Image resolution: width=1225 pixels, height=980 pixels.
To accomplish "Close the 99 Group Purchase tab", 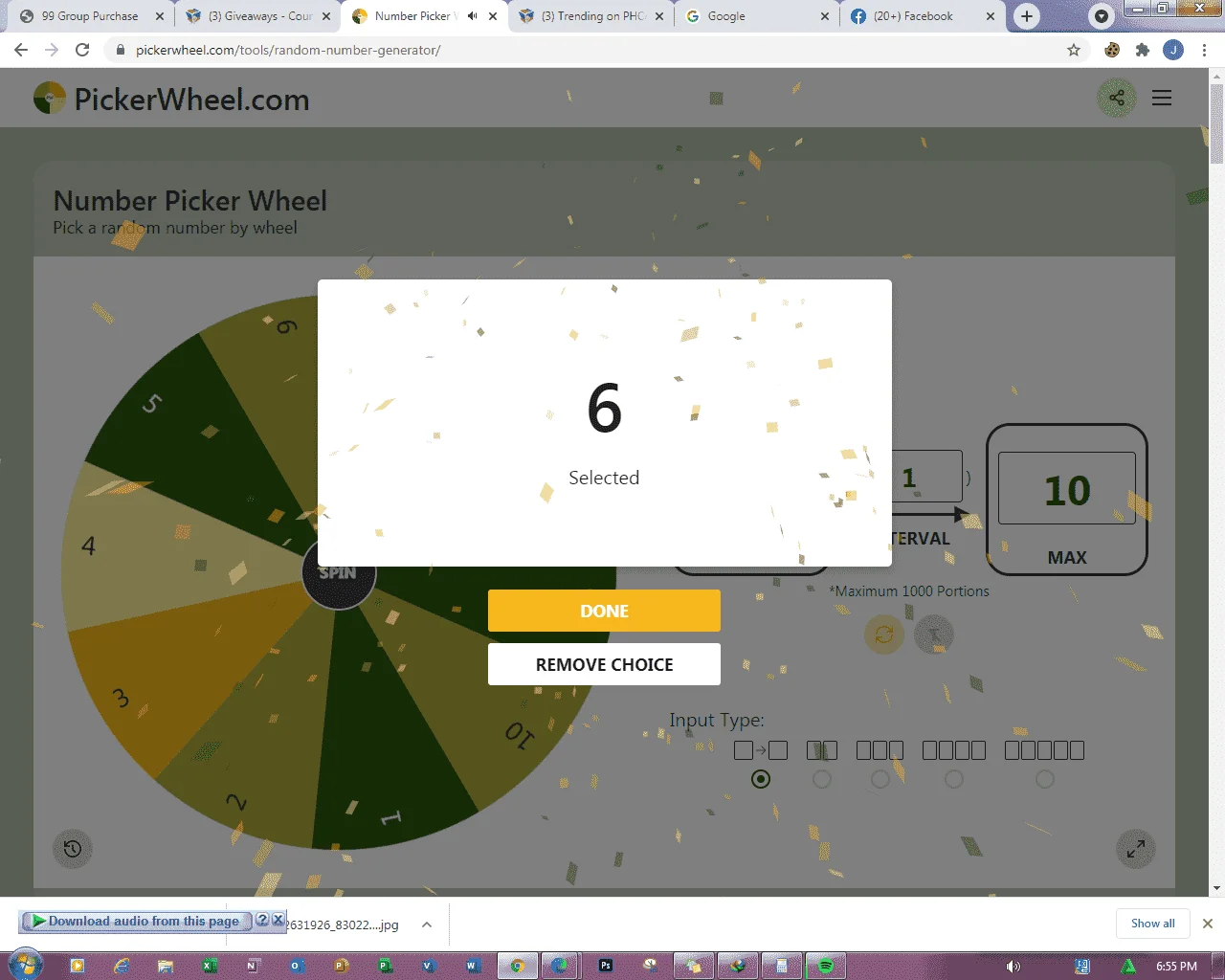I will point(160,16).
